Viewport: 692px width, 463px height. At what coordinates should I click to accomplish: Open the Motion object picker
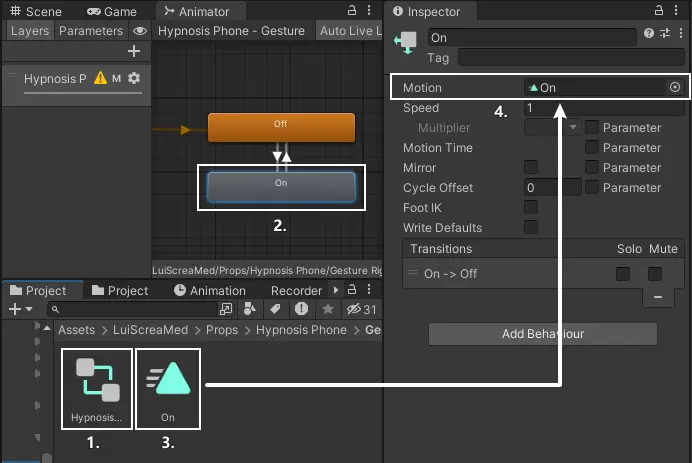675,87
